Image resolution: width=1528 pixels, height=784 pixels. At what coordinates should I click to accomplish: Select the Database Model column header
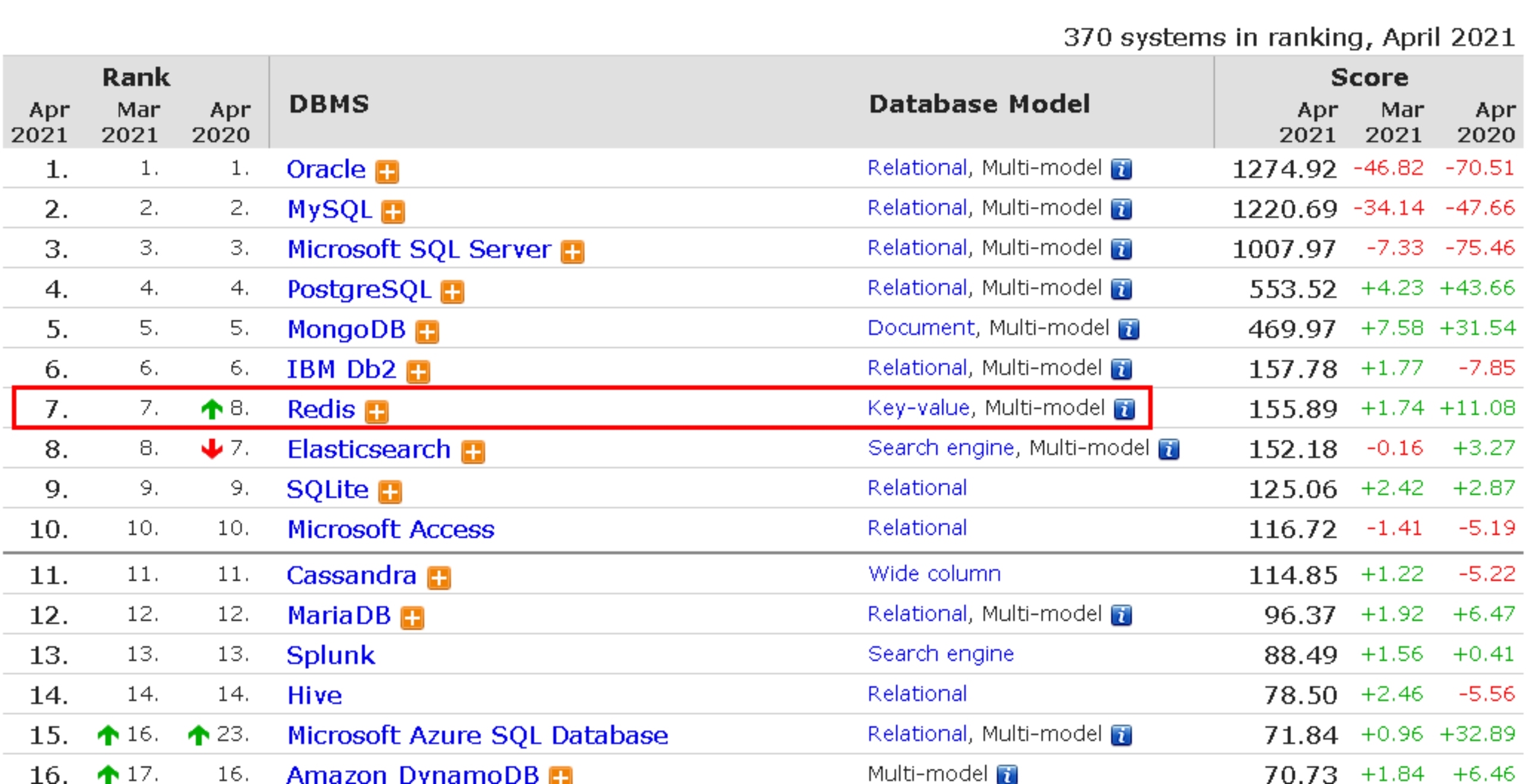979,104
